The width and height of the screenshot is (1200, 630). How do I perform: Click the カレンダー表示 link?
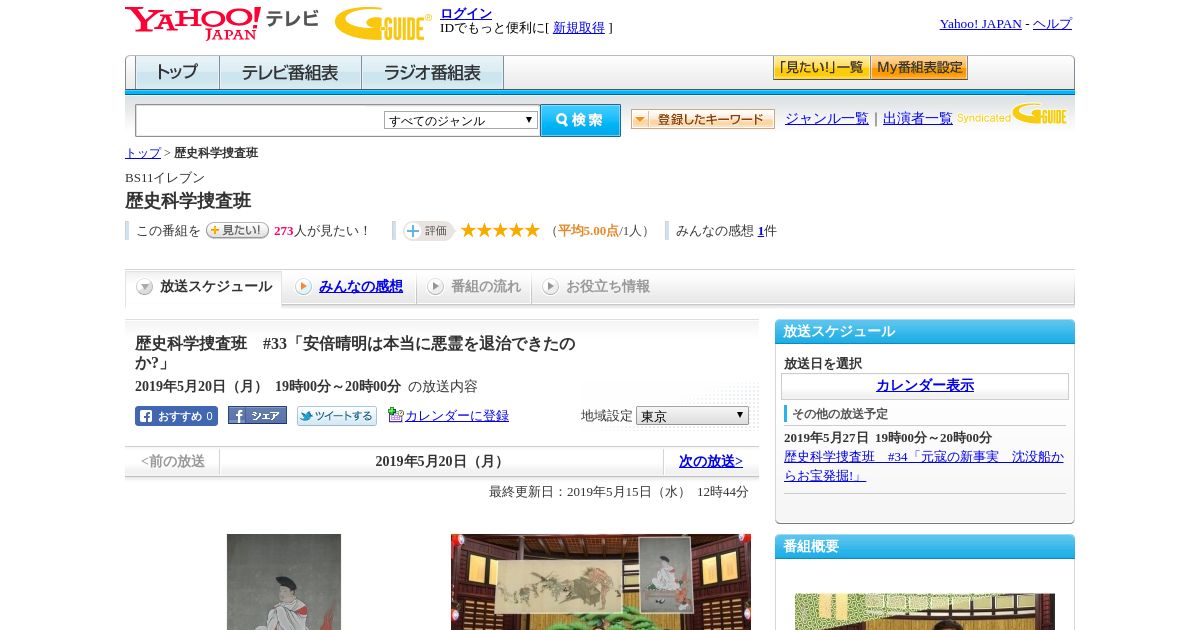[x=925, y=386]
